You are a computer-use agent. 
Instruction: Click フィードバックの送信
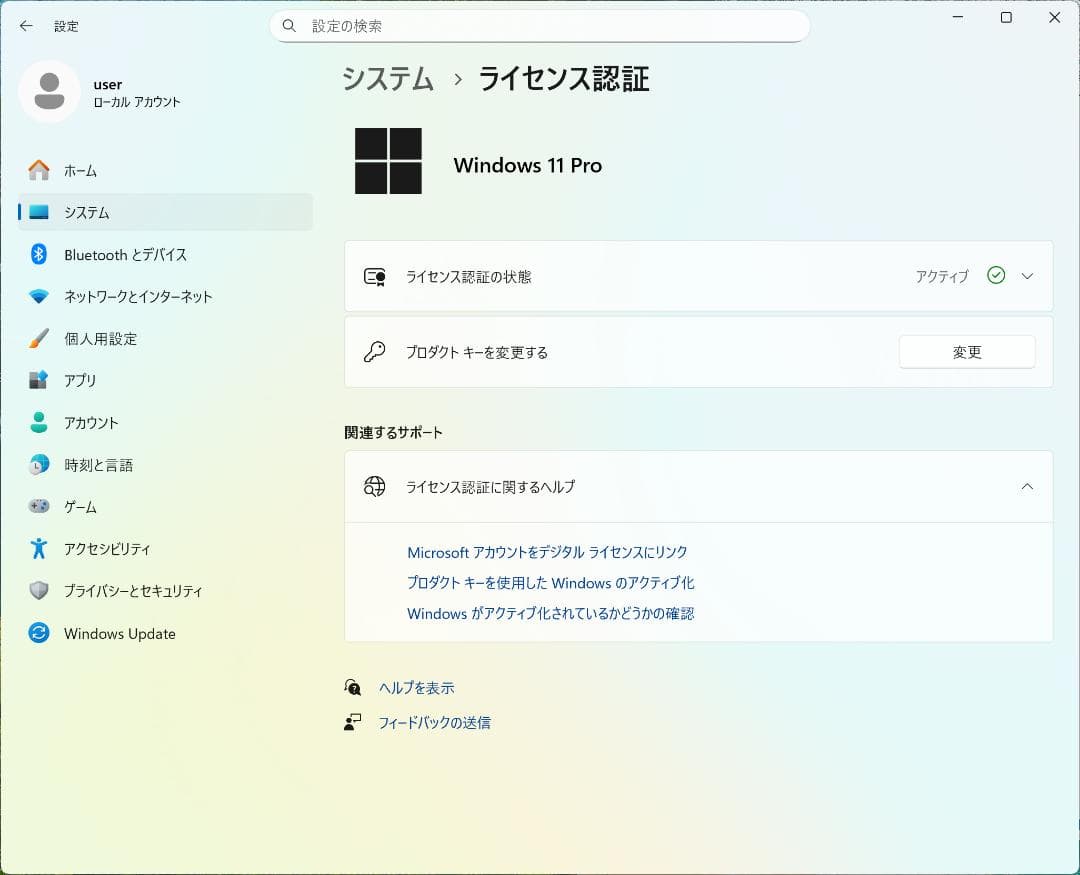tap(433, 722)
